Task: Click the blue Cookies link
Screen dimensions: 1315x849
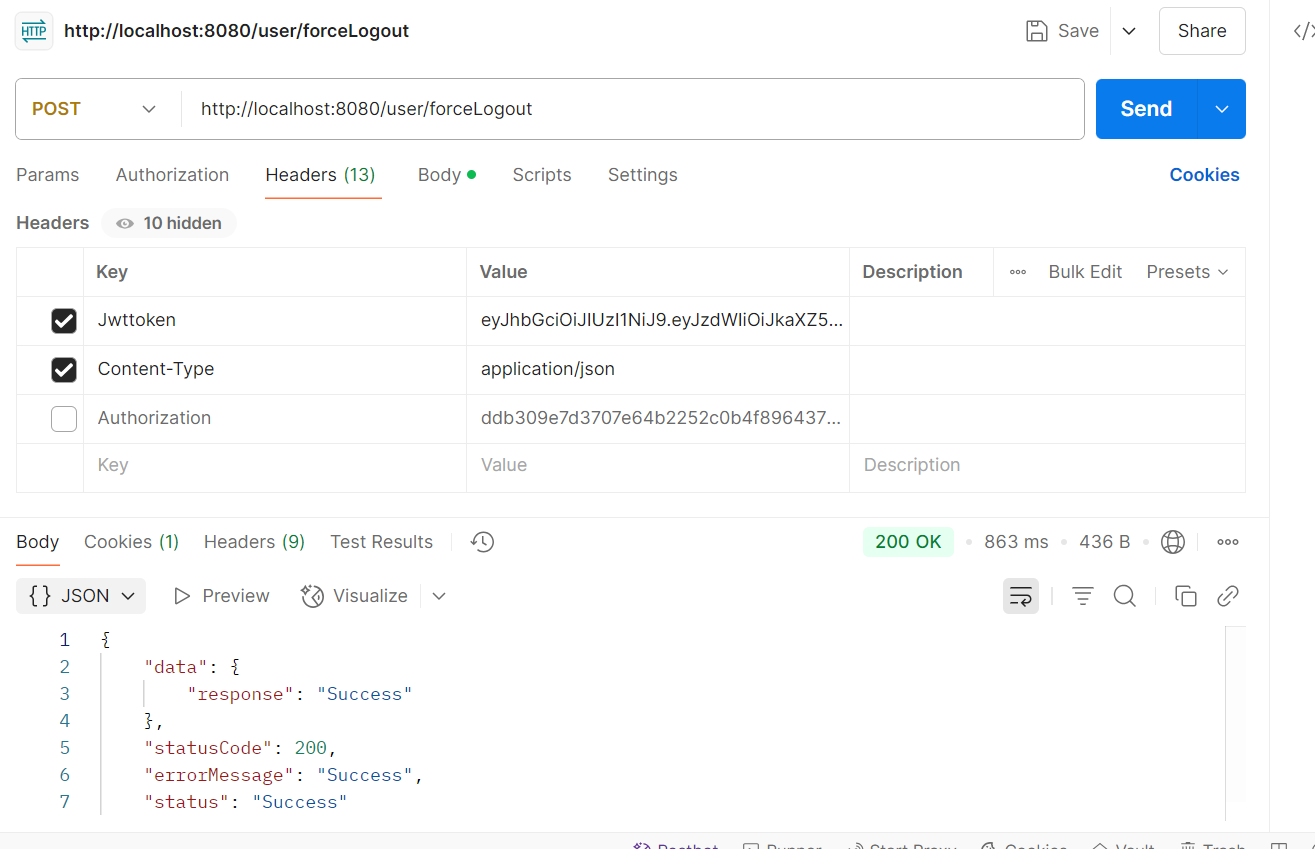Action: (1204, 175)
